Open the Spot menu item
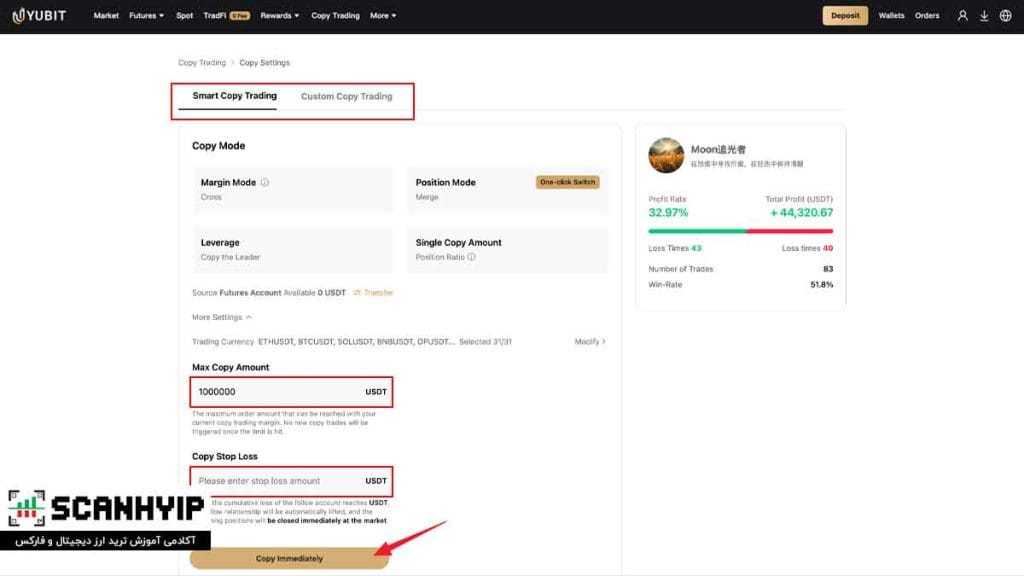This screenshot has width=1024, height=576. [x=184, y=16]
